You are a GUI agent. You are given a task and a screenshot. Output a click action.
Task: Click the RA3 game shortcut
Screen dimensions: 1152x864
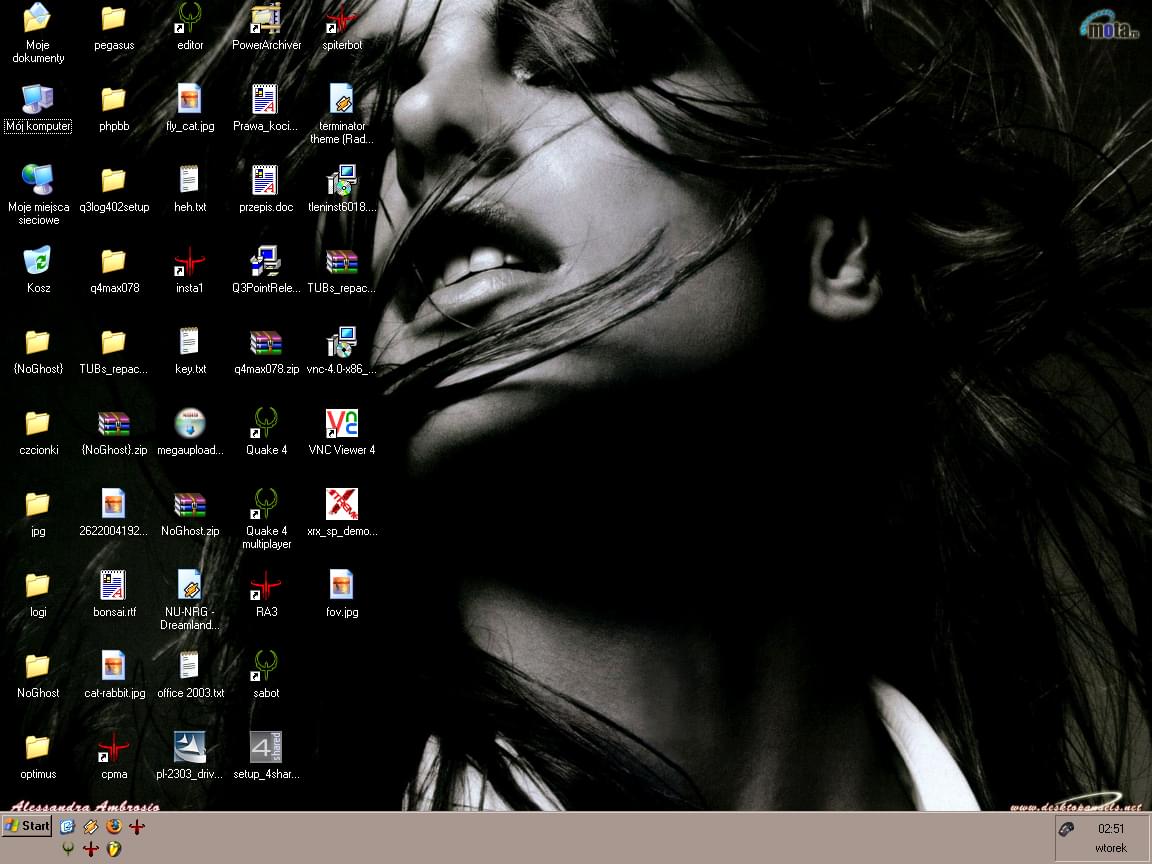tap(265, 586)
